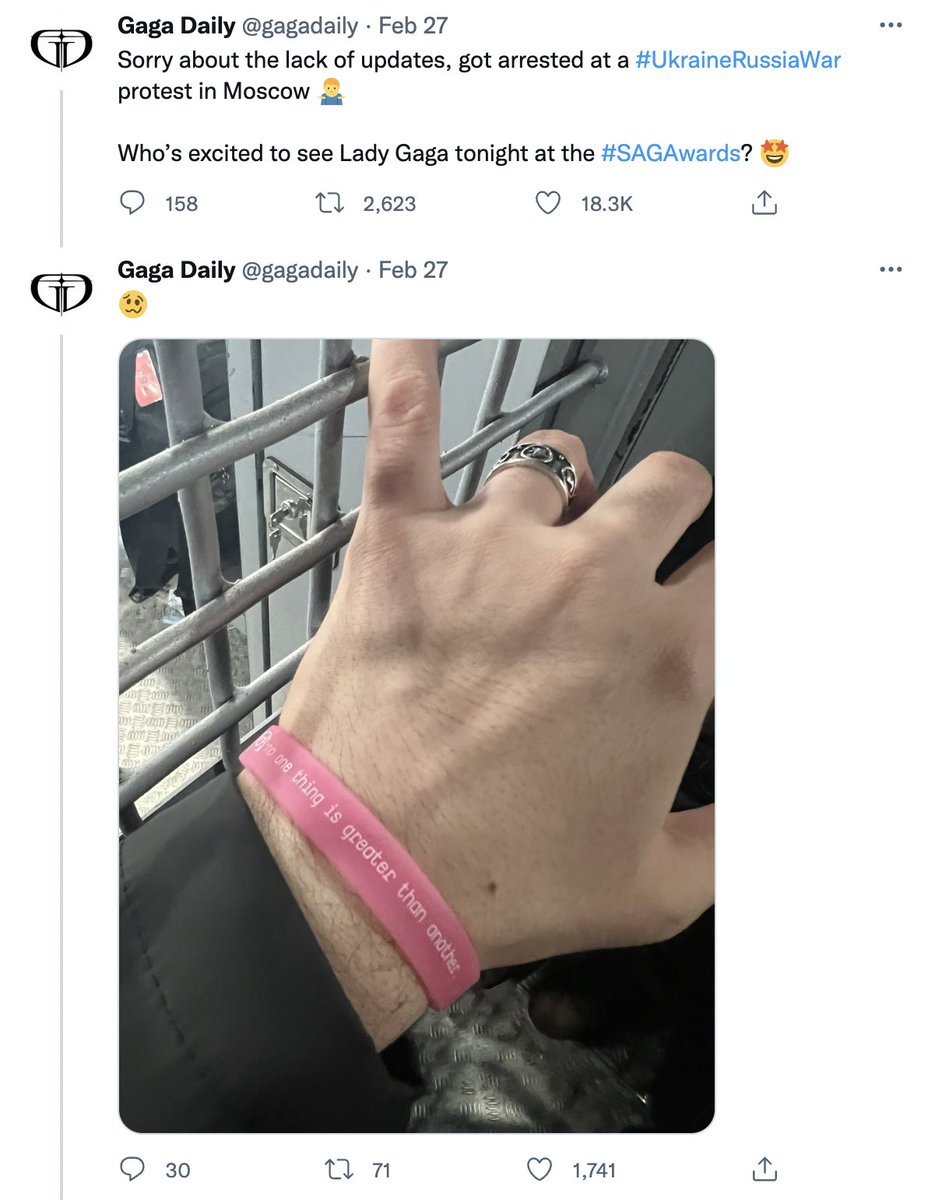Like the photo tweet with 1,741 likes
928x1200 pixels.
(x=540, y=1169)
